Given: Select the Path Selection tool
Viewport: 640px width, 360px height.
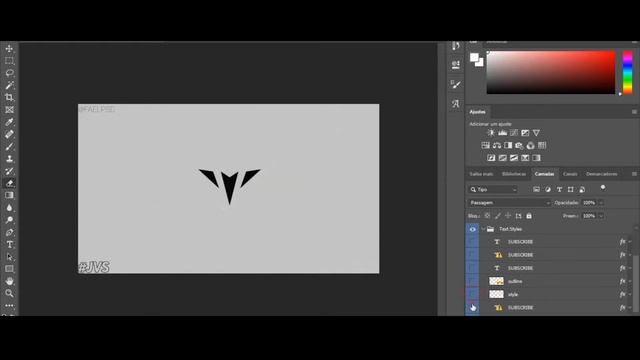Looking at the screenshot, I should (x=9, y=257).
